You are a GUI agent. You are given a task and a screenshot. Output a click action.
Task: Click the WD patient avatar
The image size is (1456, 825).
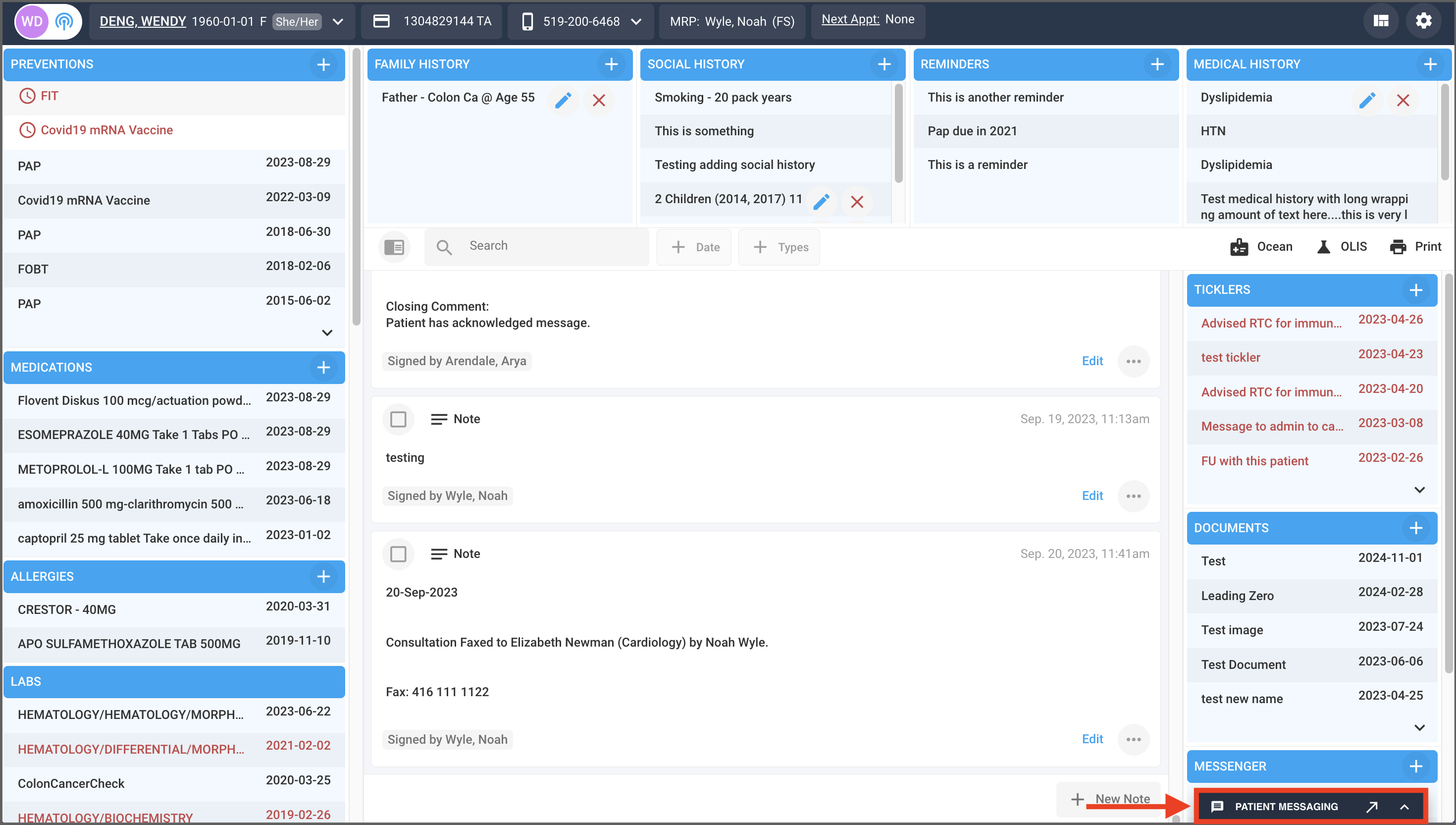click(32, 21)
